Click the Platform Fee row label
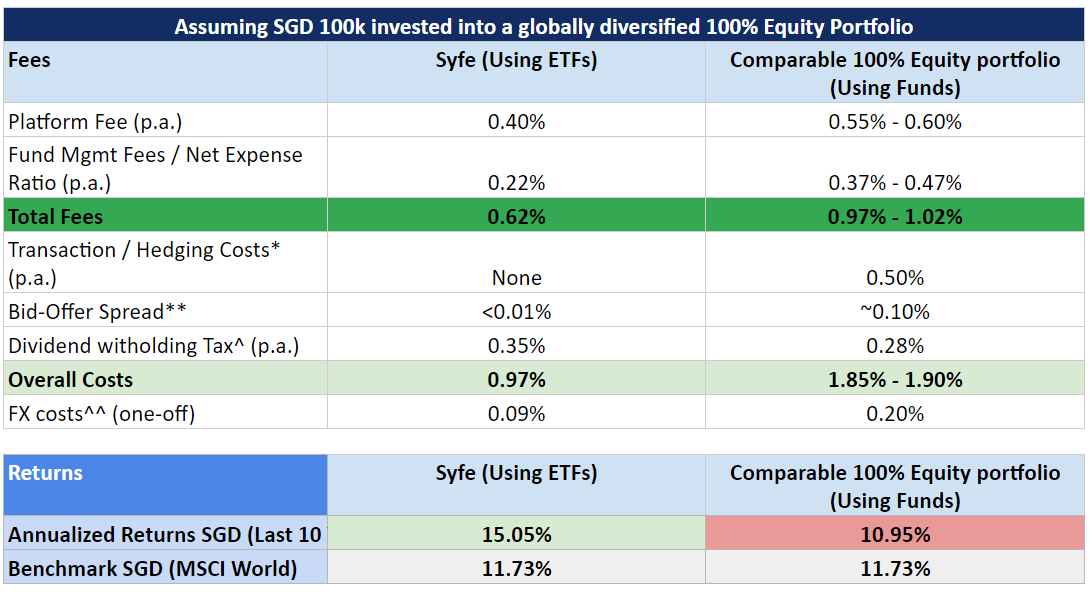The image size is (1092, 595). pyautogui.click(x=86, y=120)
